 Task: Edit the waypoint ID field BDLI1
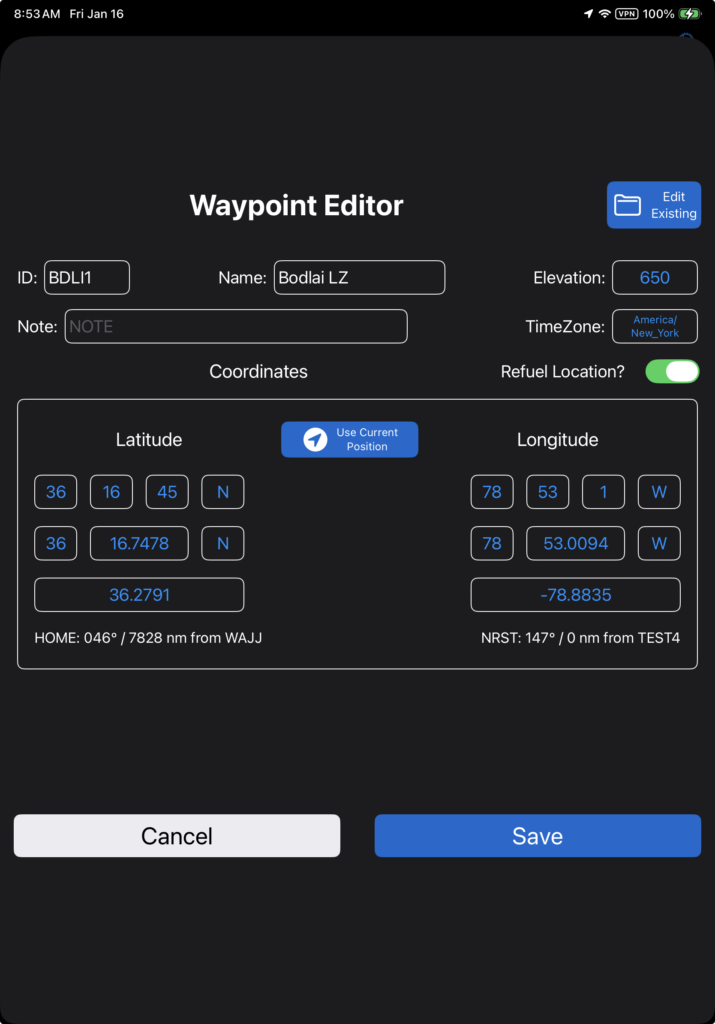[x=86, y=278]
